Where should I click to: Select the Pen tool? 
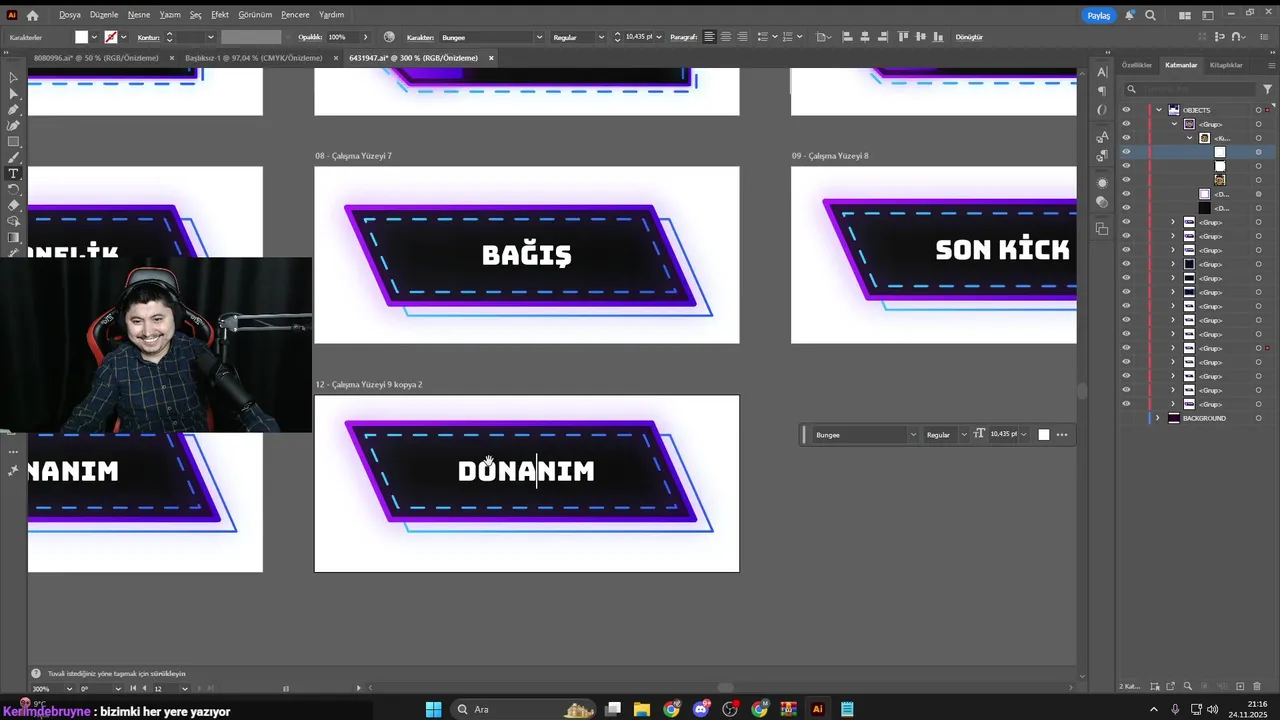[13, 110]
